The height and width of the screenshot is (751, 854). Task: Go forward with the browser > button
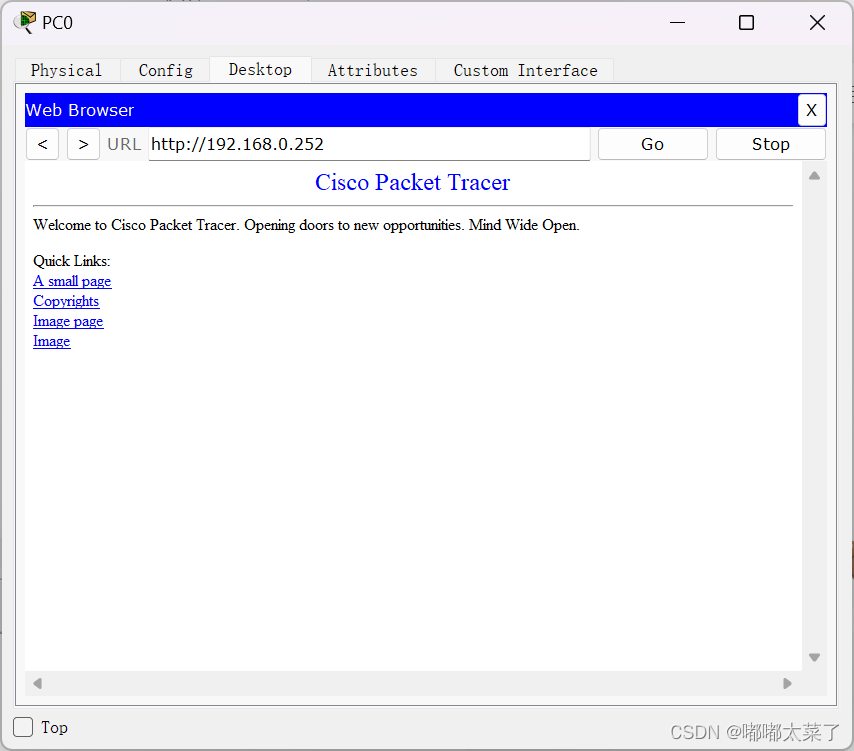tap(83, 144)
